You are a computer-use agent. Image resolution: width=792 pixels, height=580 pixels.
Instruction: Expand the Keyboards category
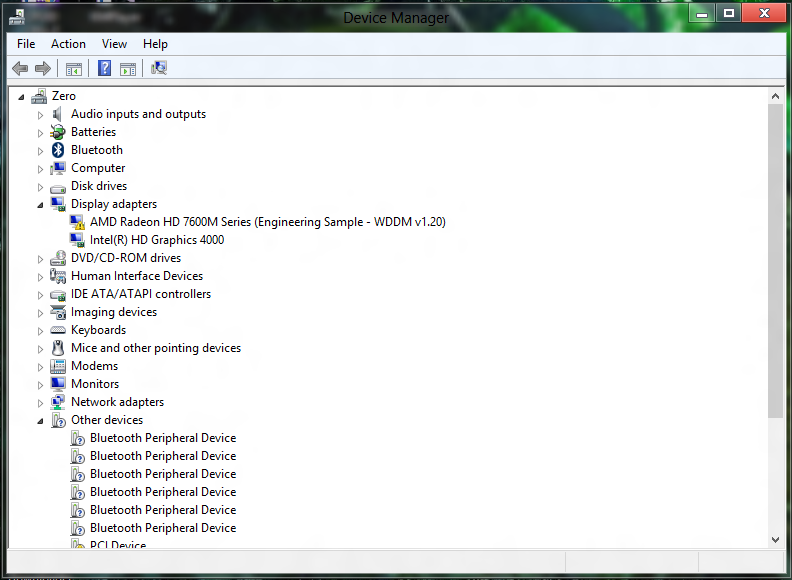click(x=40, y=331)
